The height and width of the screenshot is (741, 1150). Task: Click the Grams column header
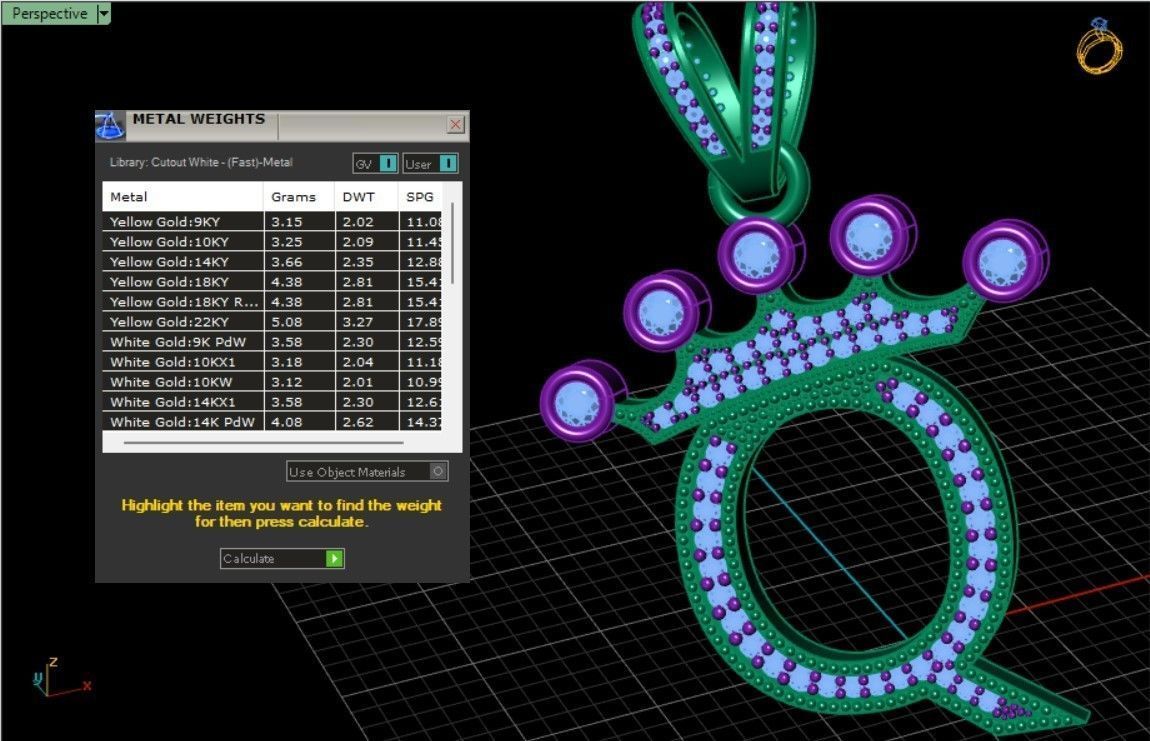[x=298, y=197]
